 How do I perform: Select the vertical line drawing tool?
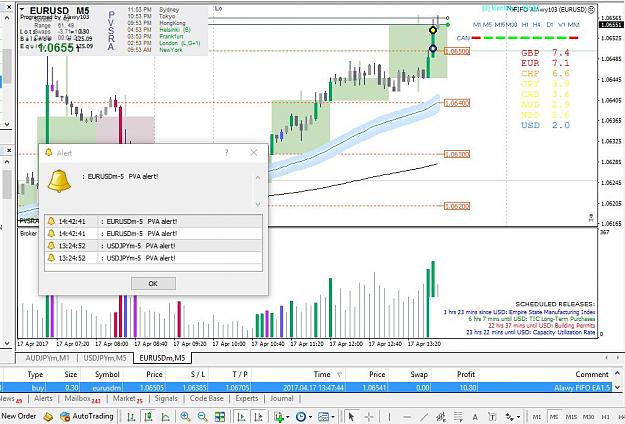point(389,417)
